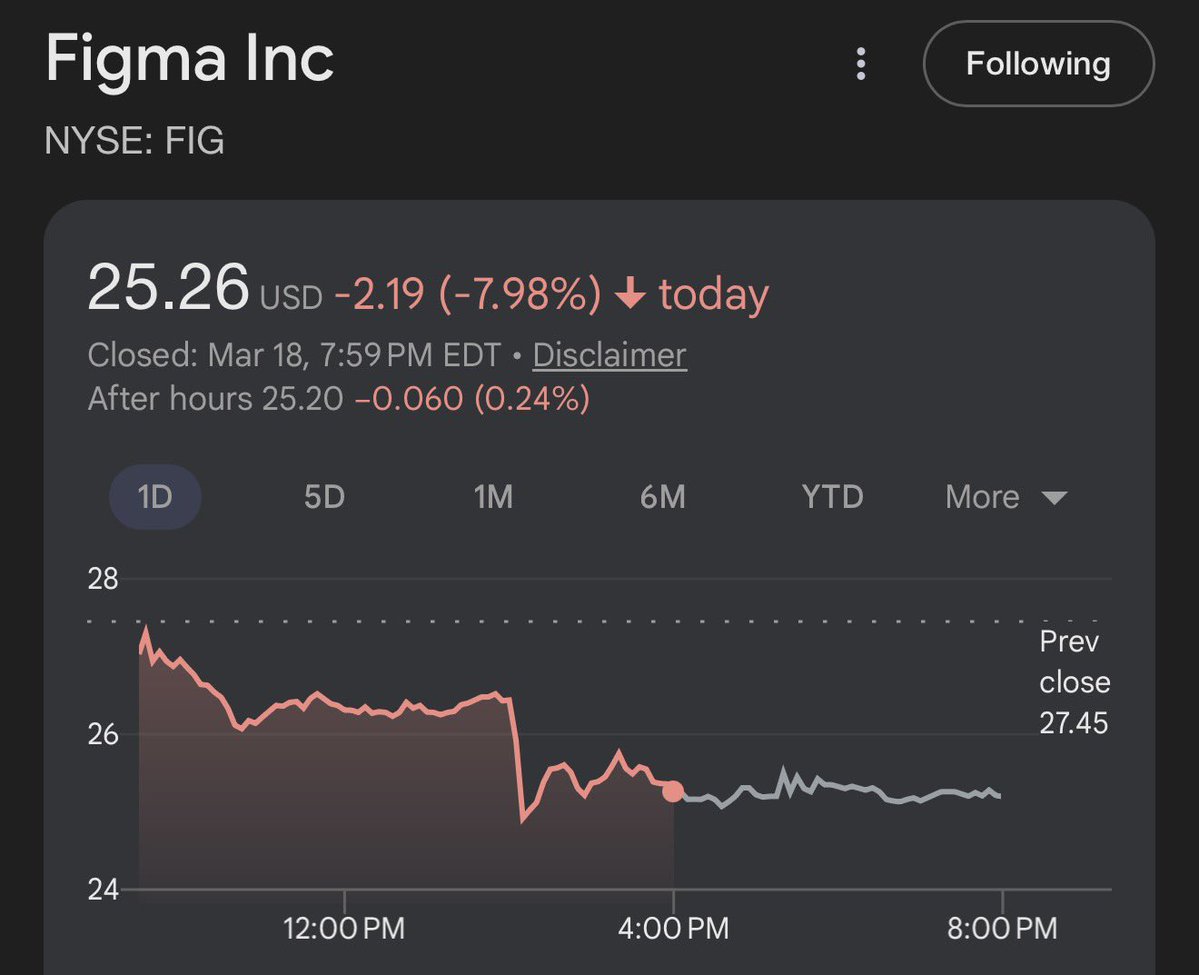Click the Figma Inc company title

coord(190,60)
